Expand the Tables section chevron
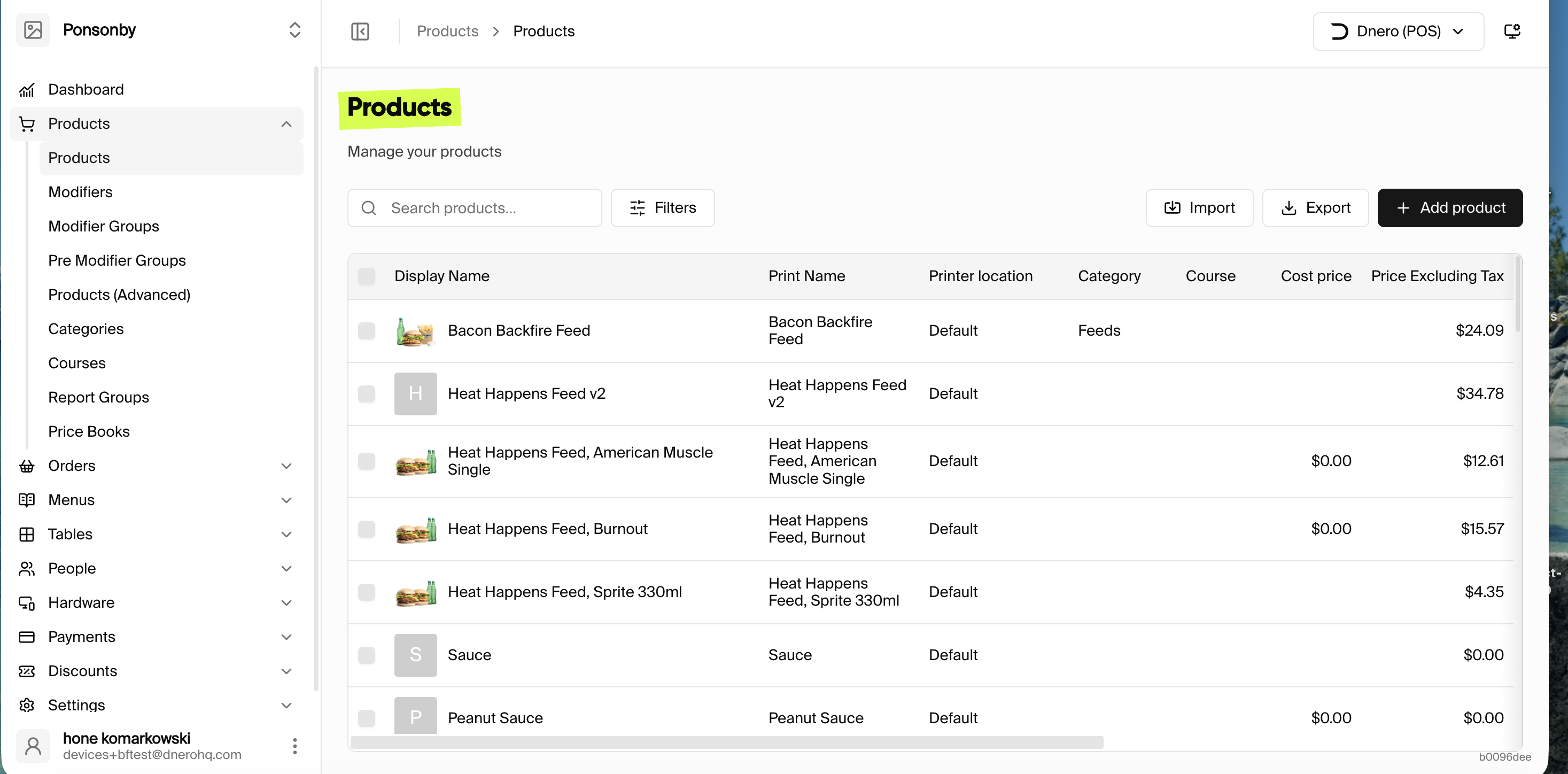 [x=286, y=534]
